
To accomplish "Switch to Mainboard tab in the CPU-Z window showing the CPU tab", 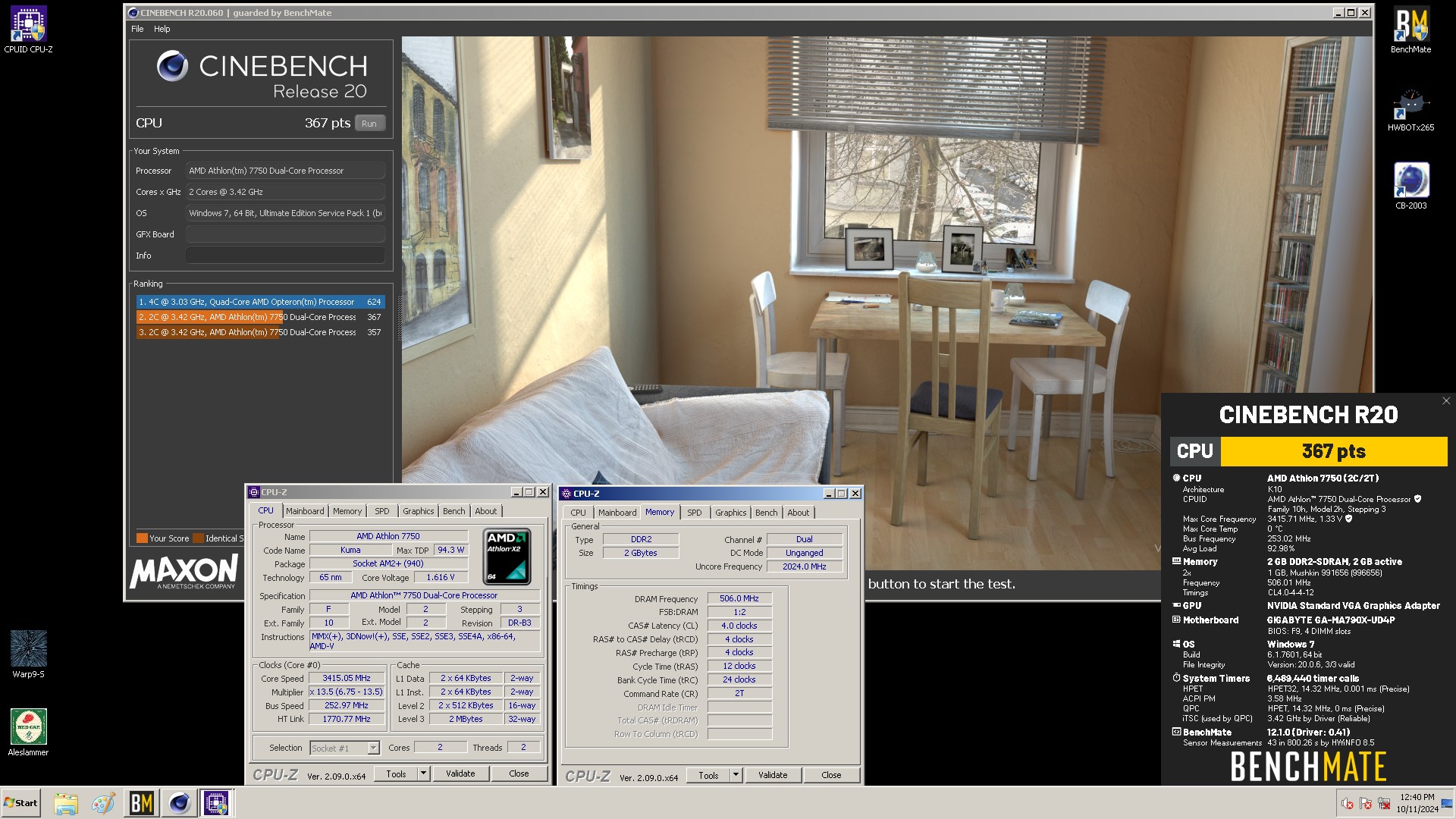I will point(305,511).
